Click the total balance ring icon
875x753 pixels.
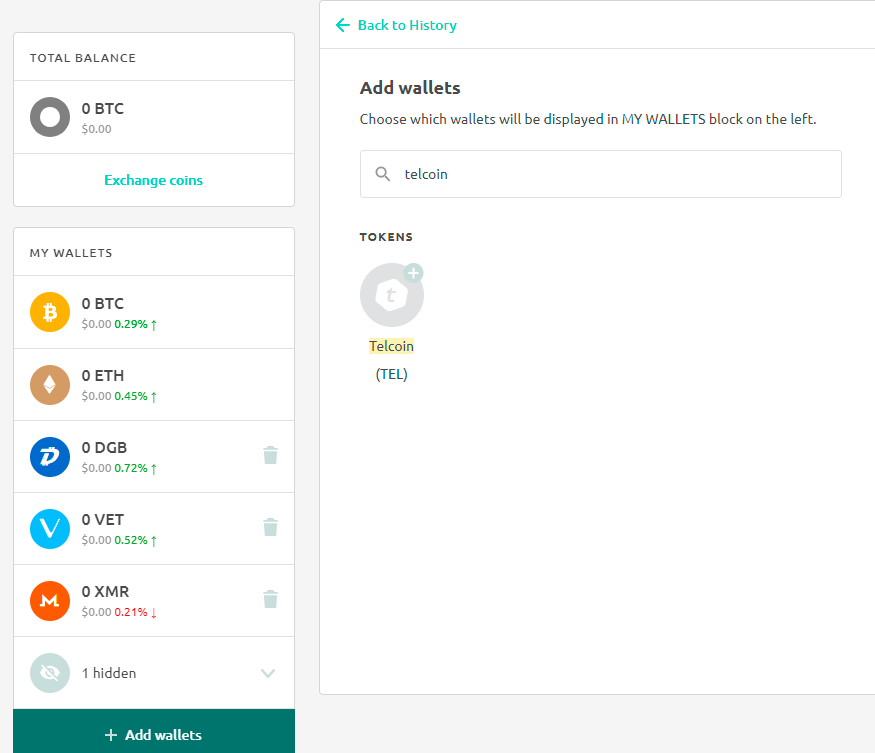click(x=50, y=117)
